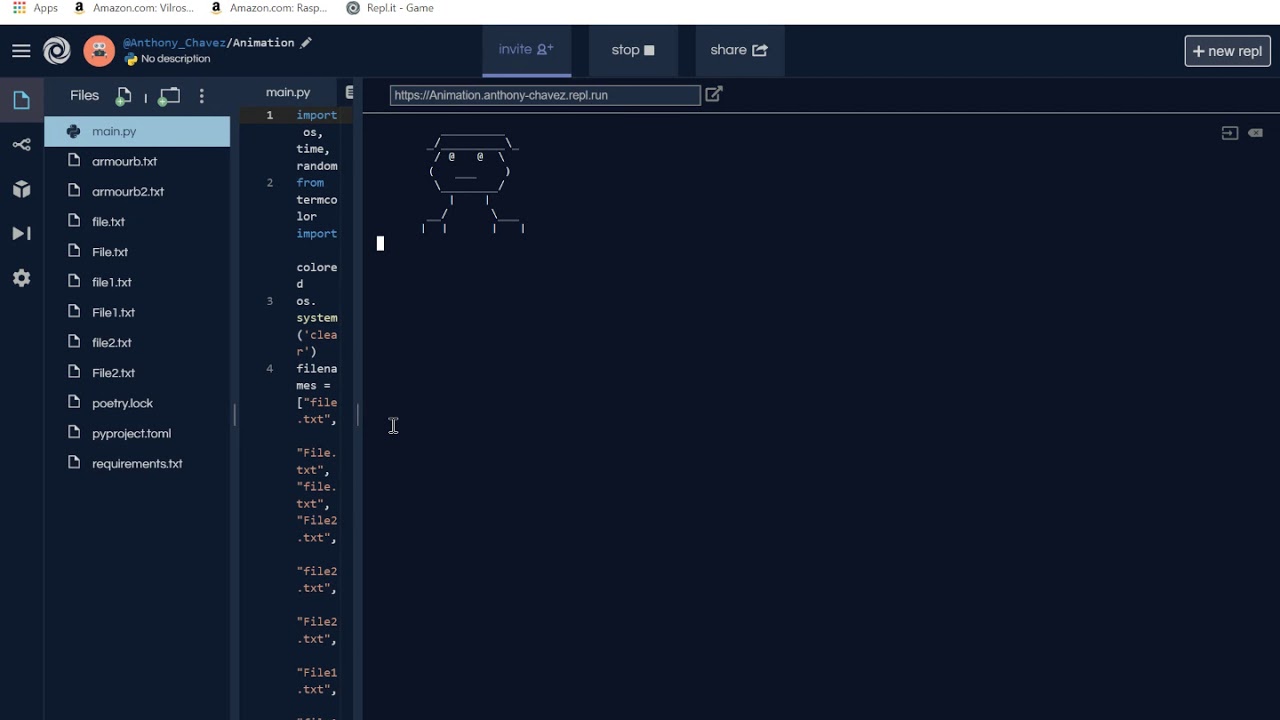Clear console output icon
The image size is (1280, 720).
point(1255,133)
